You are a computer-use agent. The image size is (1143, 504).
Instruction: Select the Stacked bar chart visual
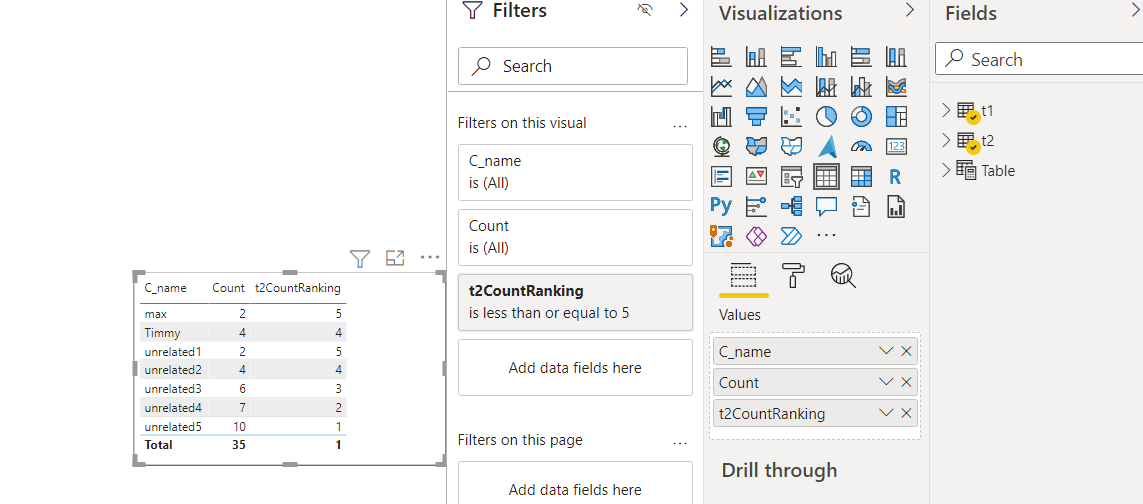pyautogui.click(x=721, y=56)
